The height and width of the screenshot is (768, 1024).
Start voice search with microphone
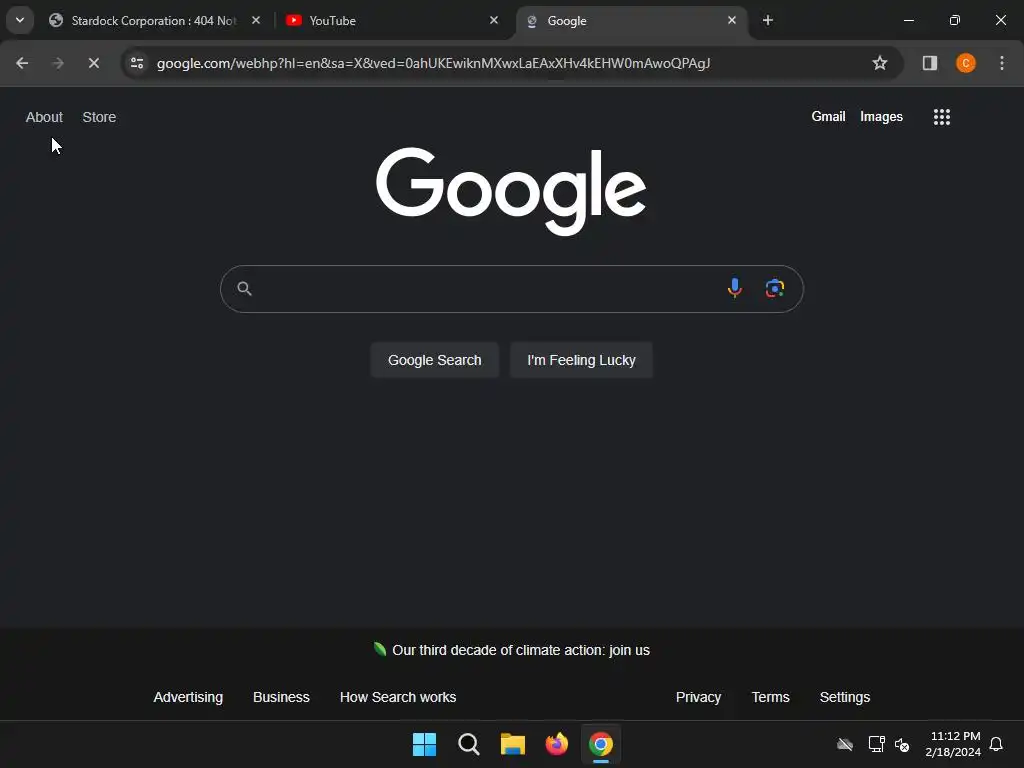[x=735, y=288]
